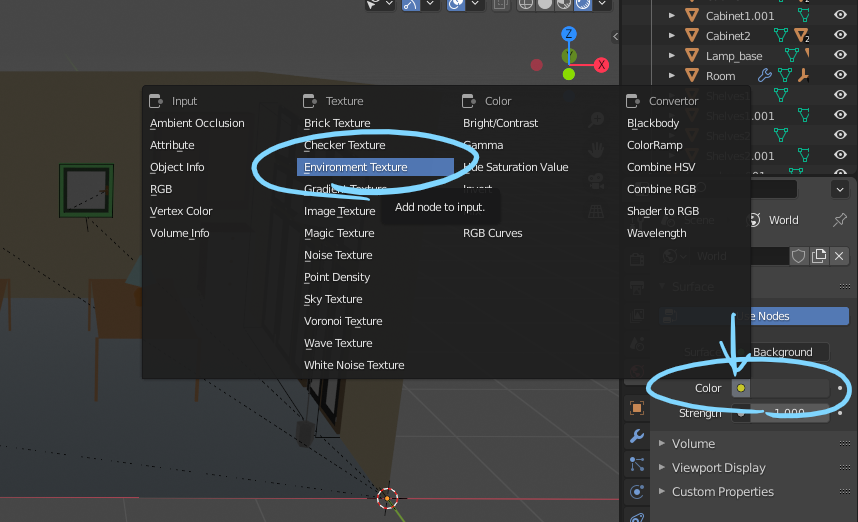Image resolution: width=858 pixels, height=522 pixels.
Task: Choose RGB Curves from Color column
Action: 492,233
